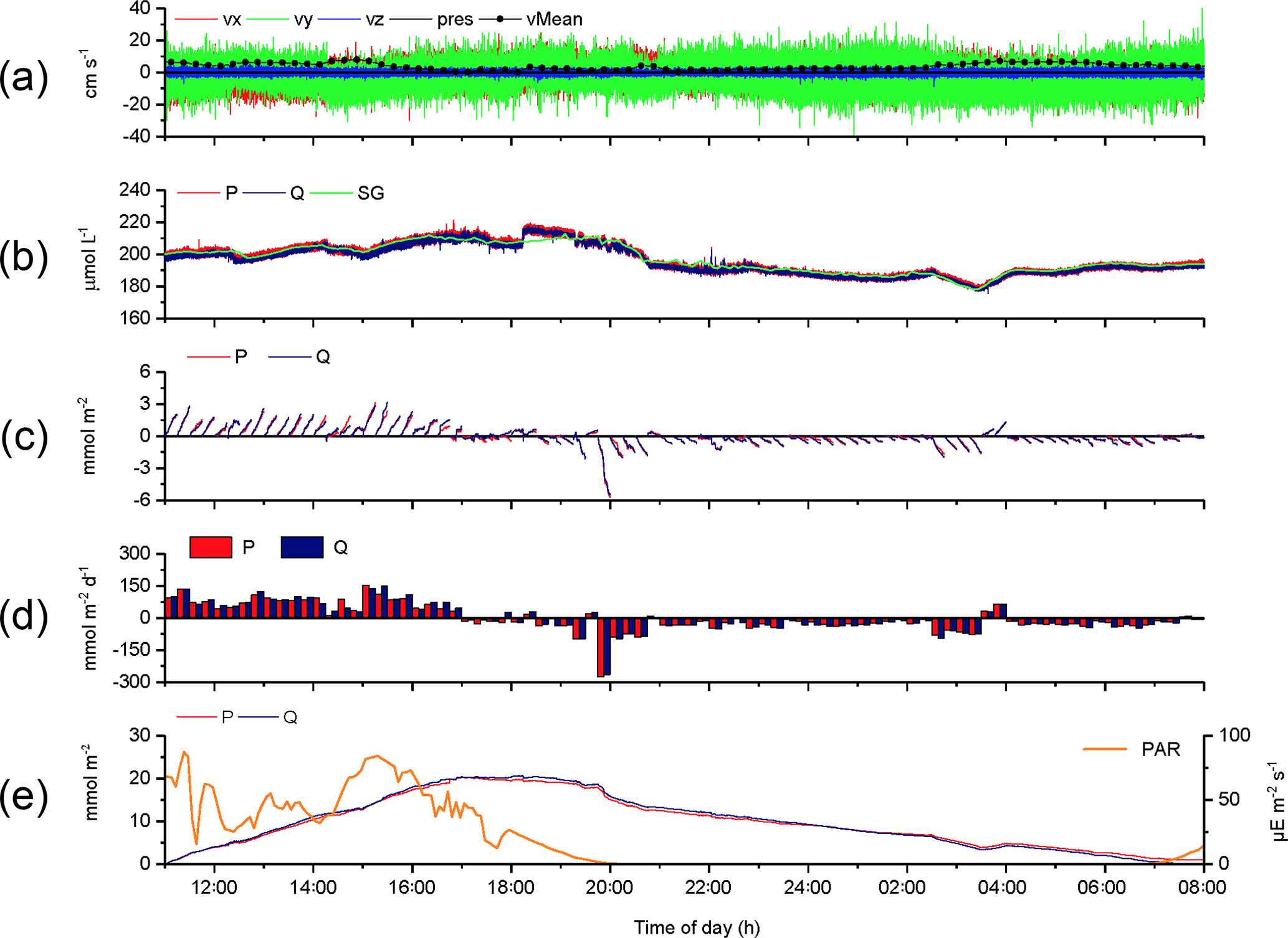Click the 'Time of day (h)' axis title

pyautogui.click(x=697, y=927)
